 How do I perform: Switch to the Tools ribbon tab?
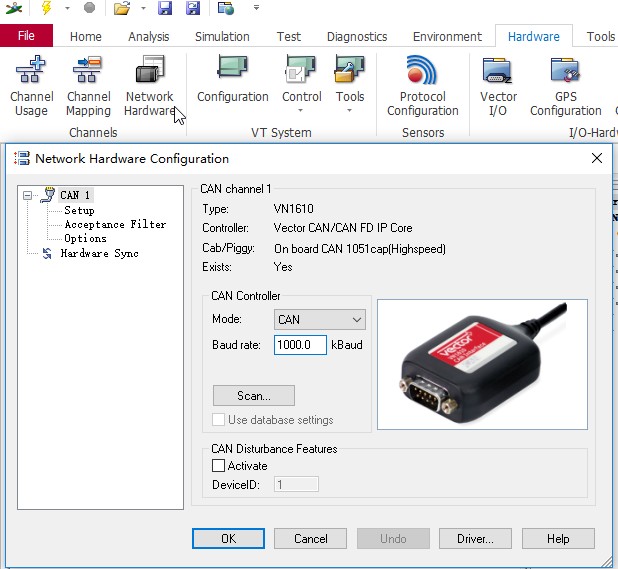tap(600, 37)
